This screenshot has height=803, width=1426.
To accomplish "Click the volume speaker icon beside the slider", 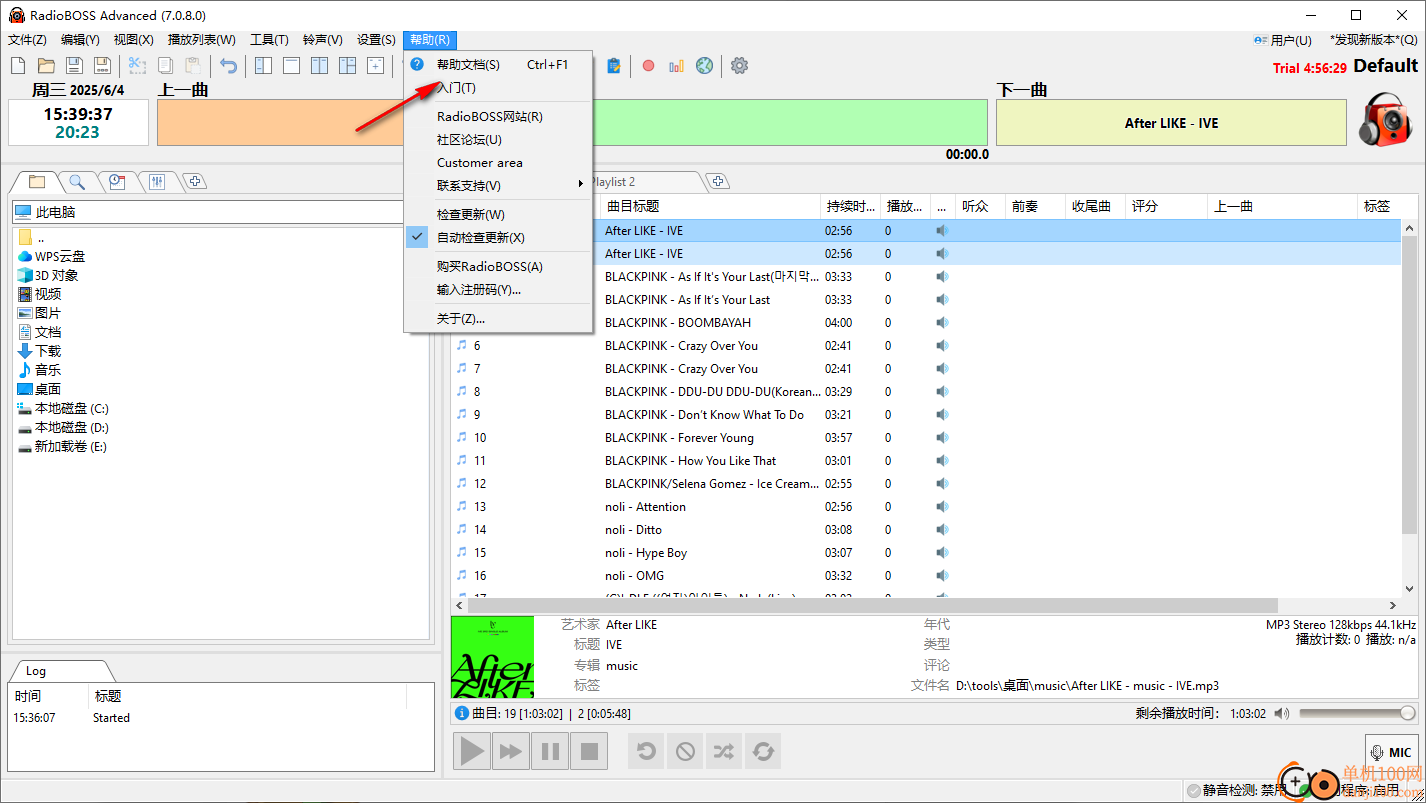I will (1282, 713).
